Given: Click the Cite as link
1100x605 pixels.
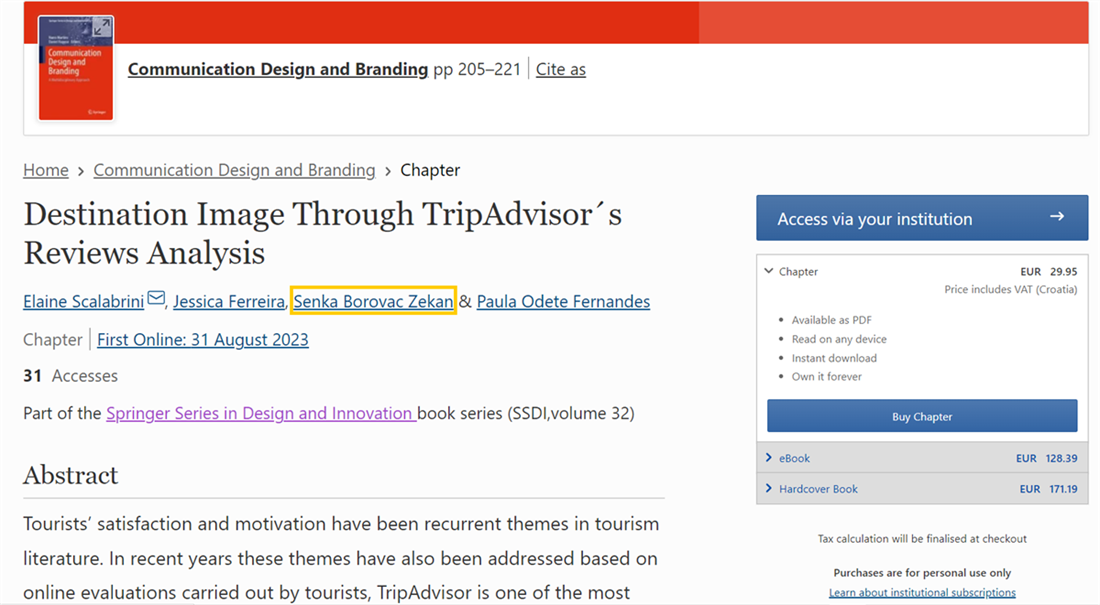Looking at the screenshot, I should tap(561, 69).
